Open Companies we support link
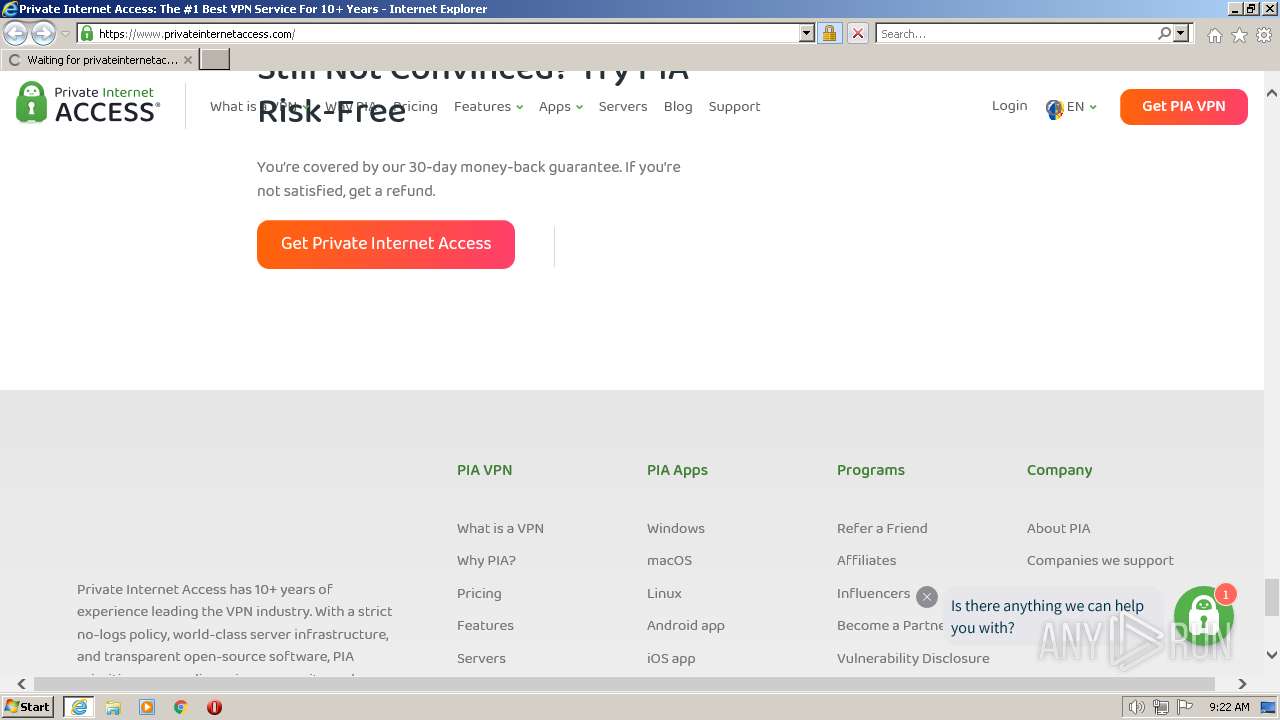 tap(1100, 560)
